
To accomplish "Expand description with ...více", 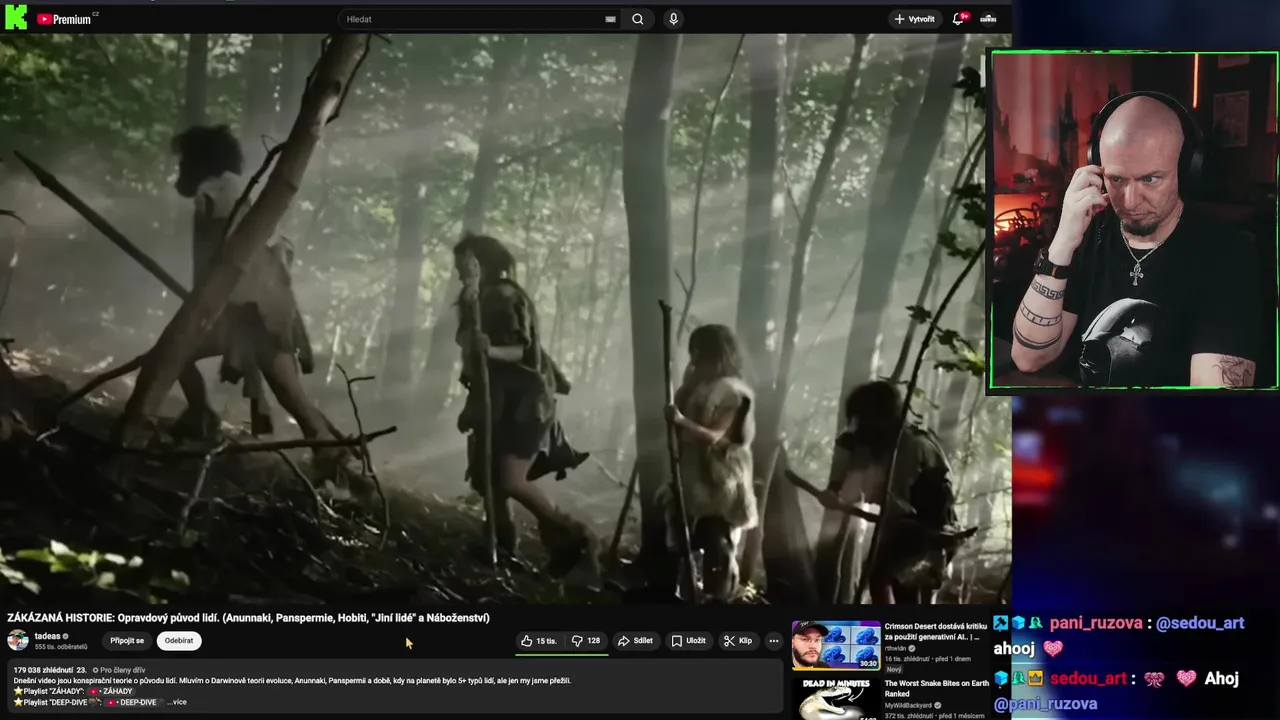I will (x=177, y=702).
